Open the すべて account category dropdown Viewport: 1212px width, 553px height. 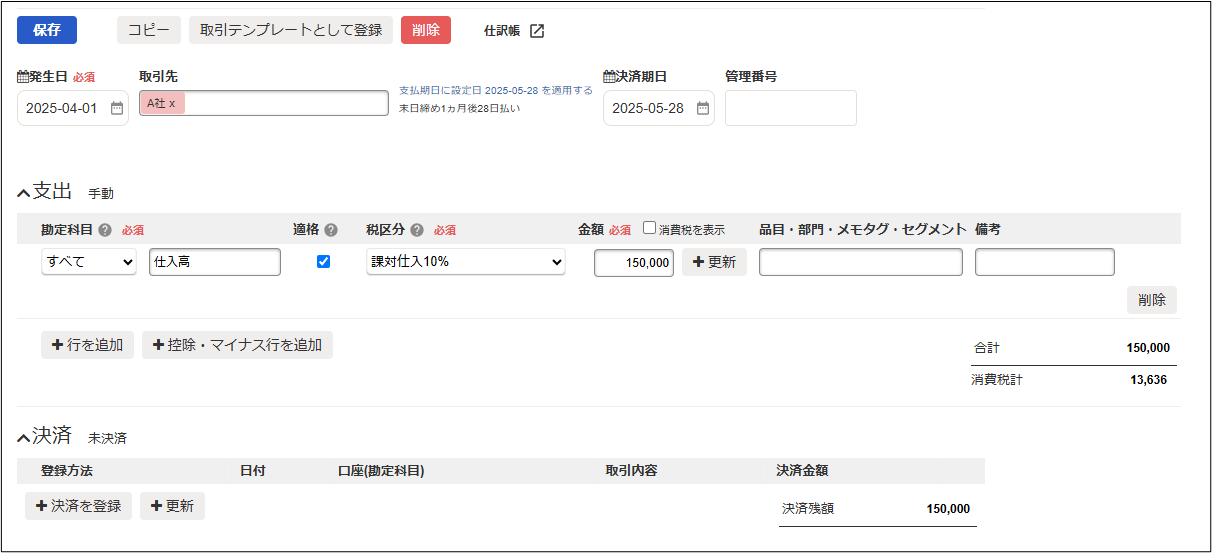click(x=89, y=262)
